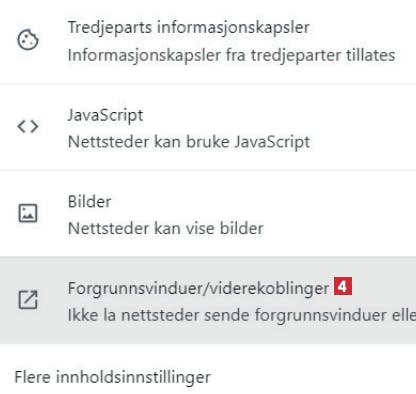Click 'Nettsteder kan vise bilder' description
Image resolution: width=416 pixels, height=394 pixels.
(166, 229)
